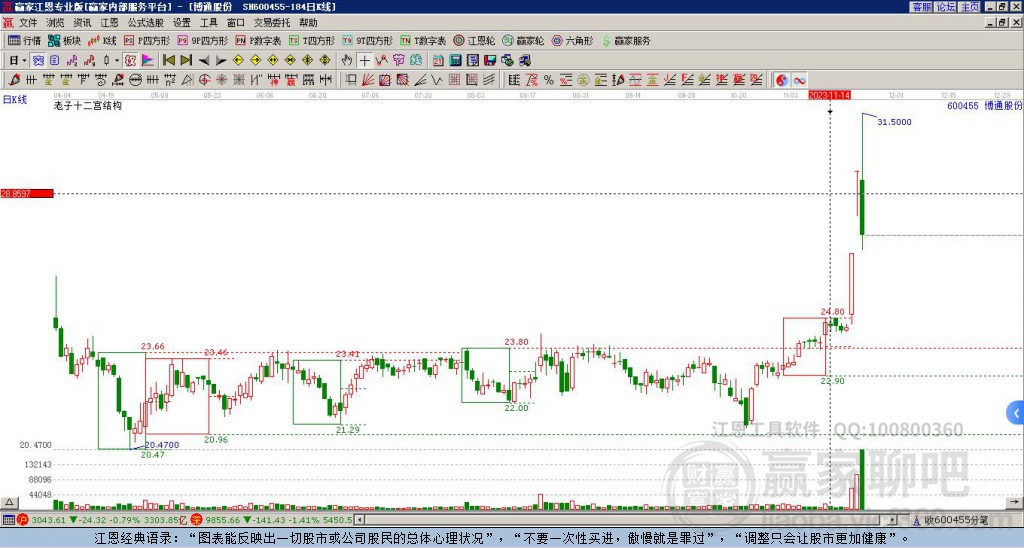Click the circle with horizontal line icon
The image size is (1024, 548).
tap(135, 80)
